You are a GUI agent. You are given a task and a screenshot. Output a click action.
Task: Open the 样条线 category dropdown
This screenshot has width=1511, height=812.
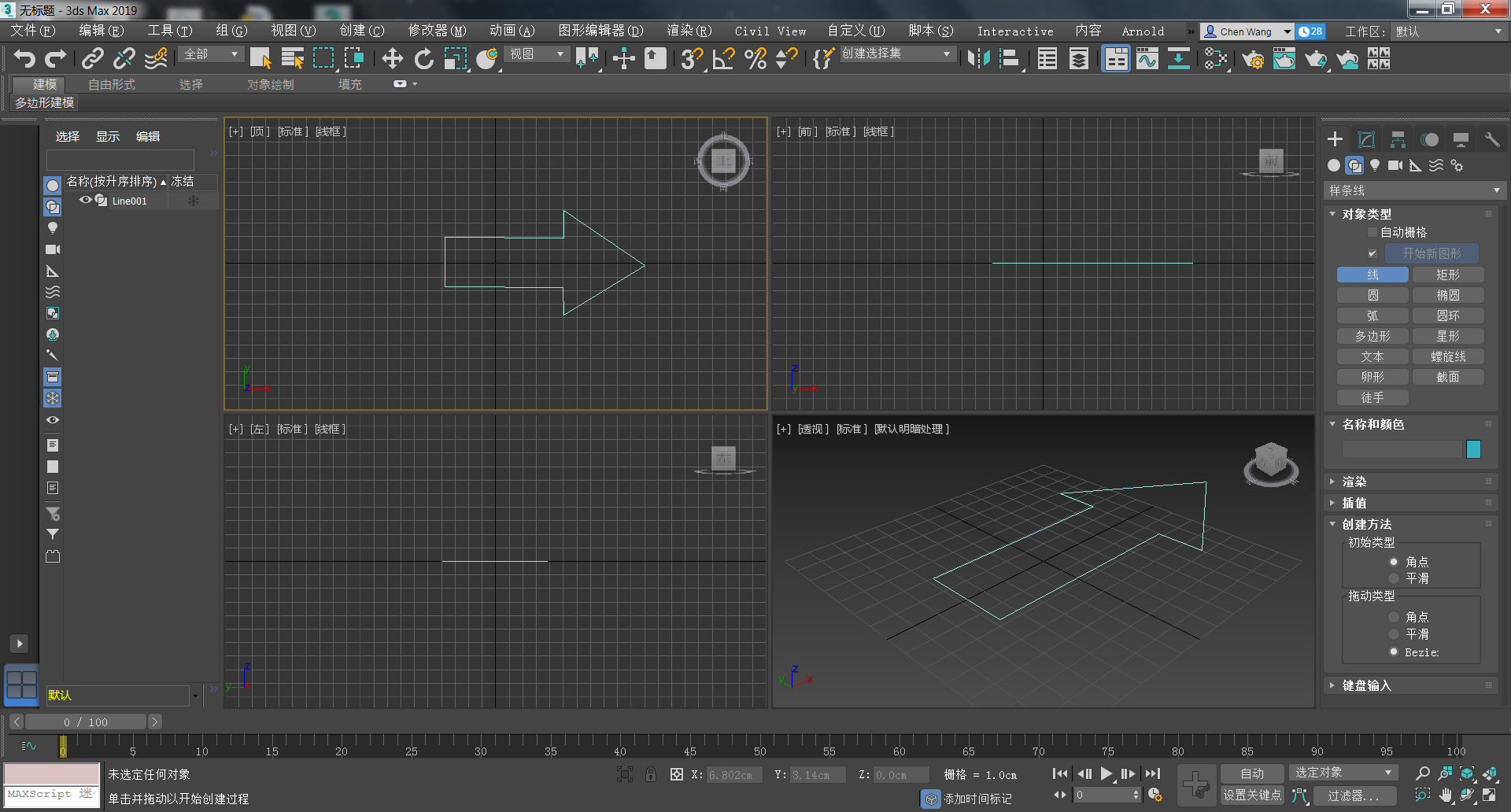tap(1415, 190)
